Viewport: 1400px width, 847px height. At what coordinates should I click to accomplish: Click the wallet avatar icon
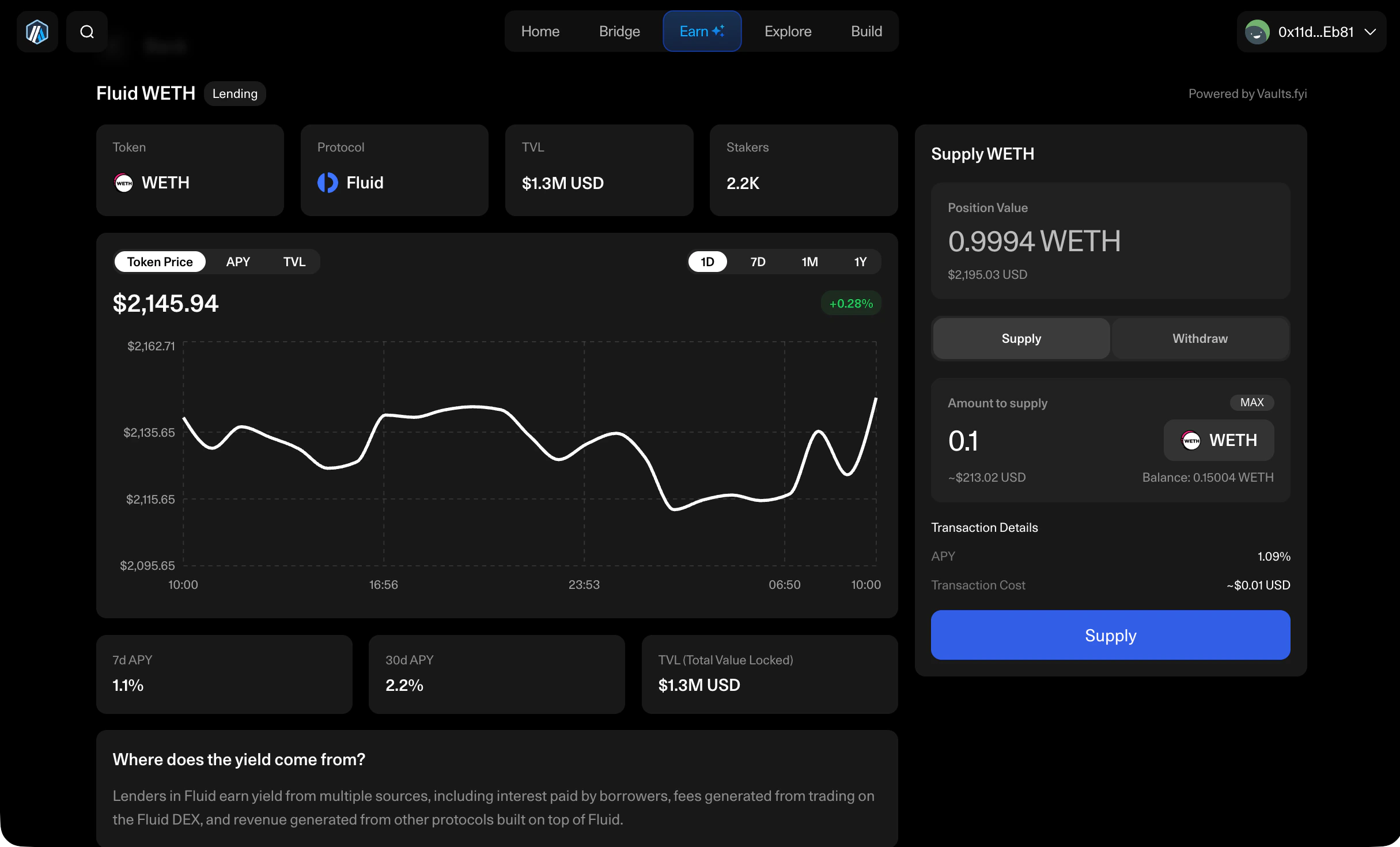[1257, 32]
